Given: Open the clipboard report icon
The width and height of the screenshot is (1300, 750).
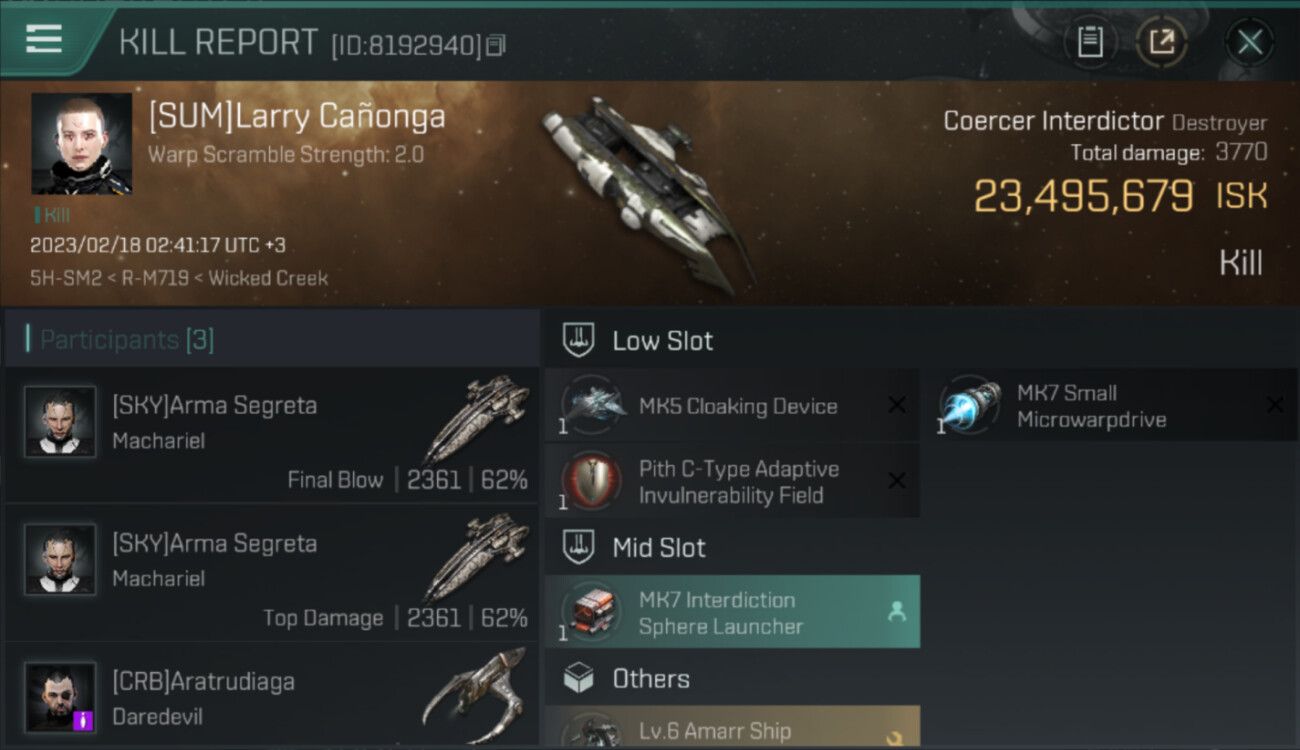Looking at the screenshot, I should tap(1089, 42).
